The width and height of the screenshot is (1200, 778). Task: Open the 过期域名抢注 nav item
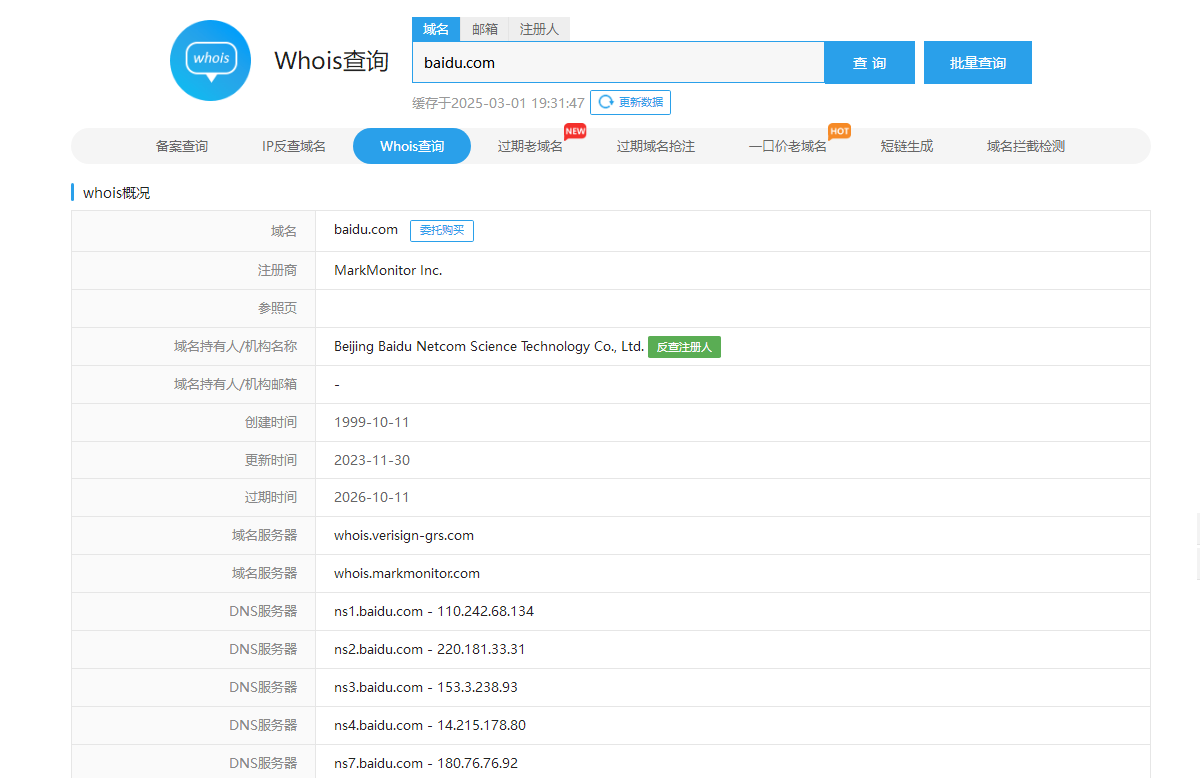click(x=656, y=146)
